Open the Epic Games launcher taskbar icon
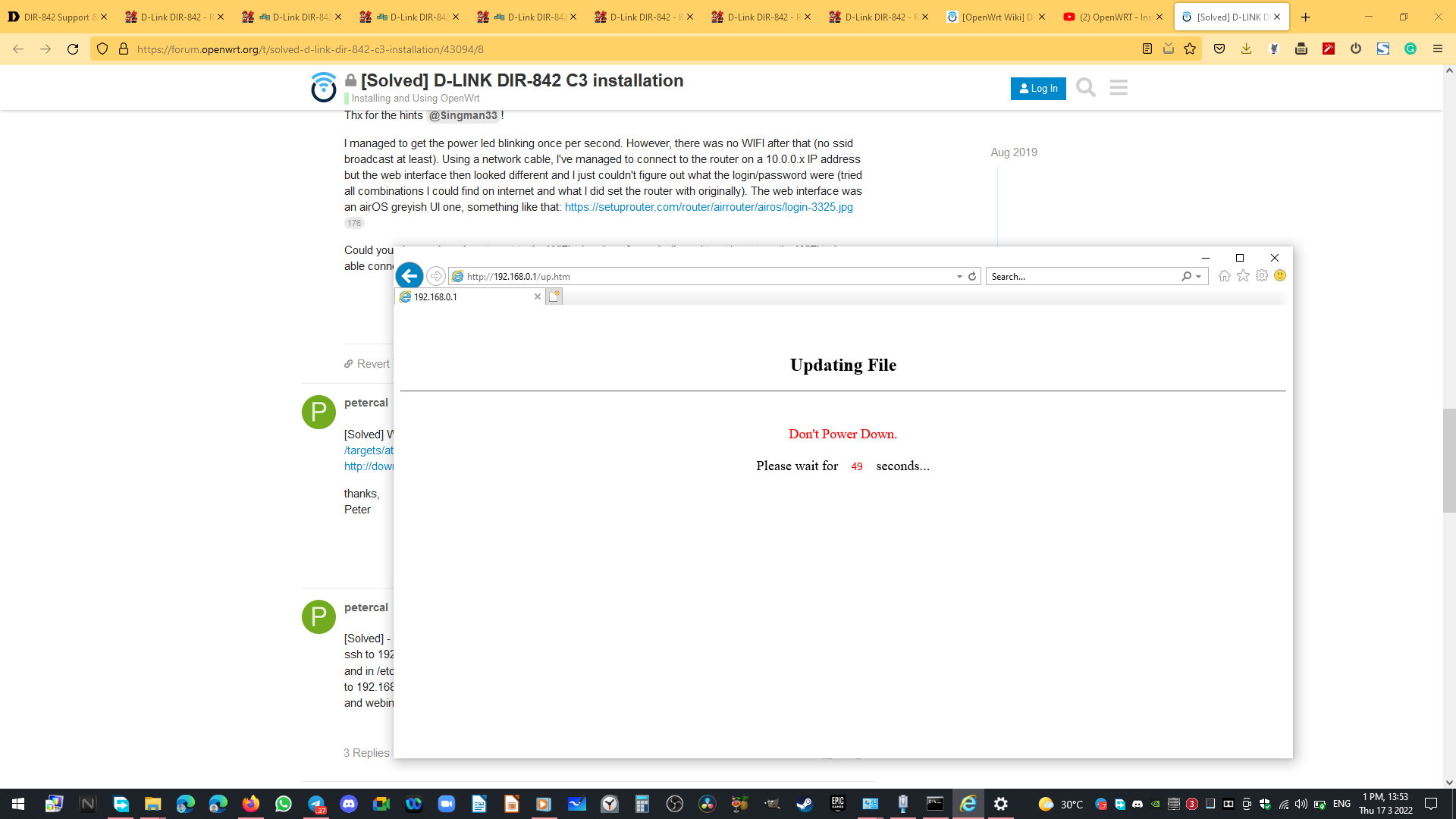Viewport: 1456px width, 819px height. coord(838,804)
